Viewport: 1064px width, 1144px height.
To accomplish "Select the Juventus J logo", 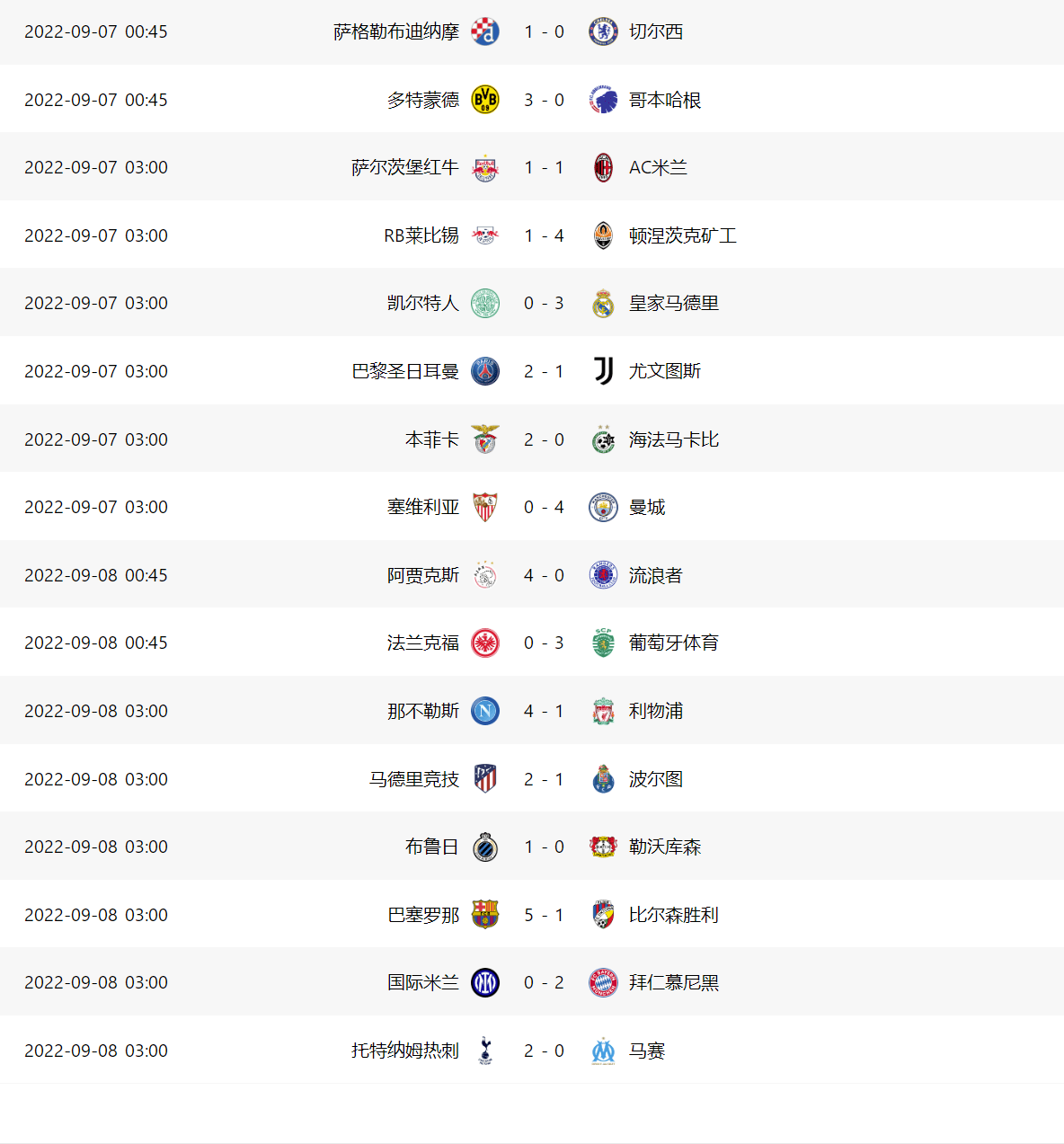I will 603,371.
